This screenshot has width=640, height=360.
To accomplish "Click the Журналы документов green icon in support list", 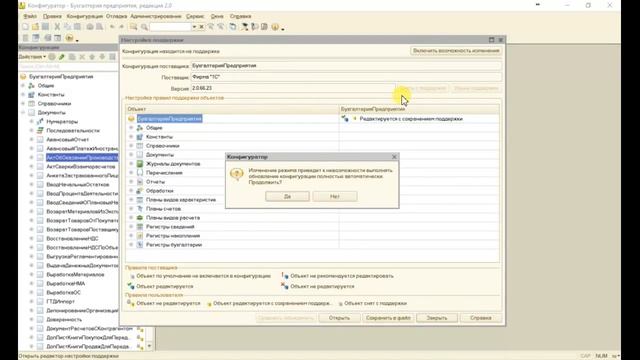I will coord(140,164).
